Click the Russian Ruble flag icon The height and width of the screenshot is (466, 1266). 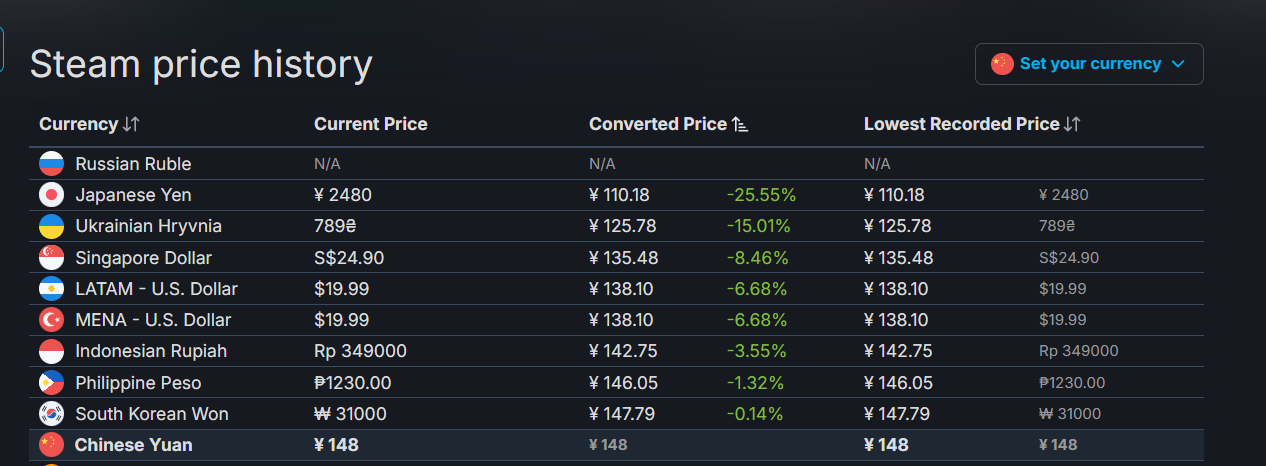point(51,164)
